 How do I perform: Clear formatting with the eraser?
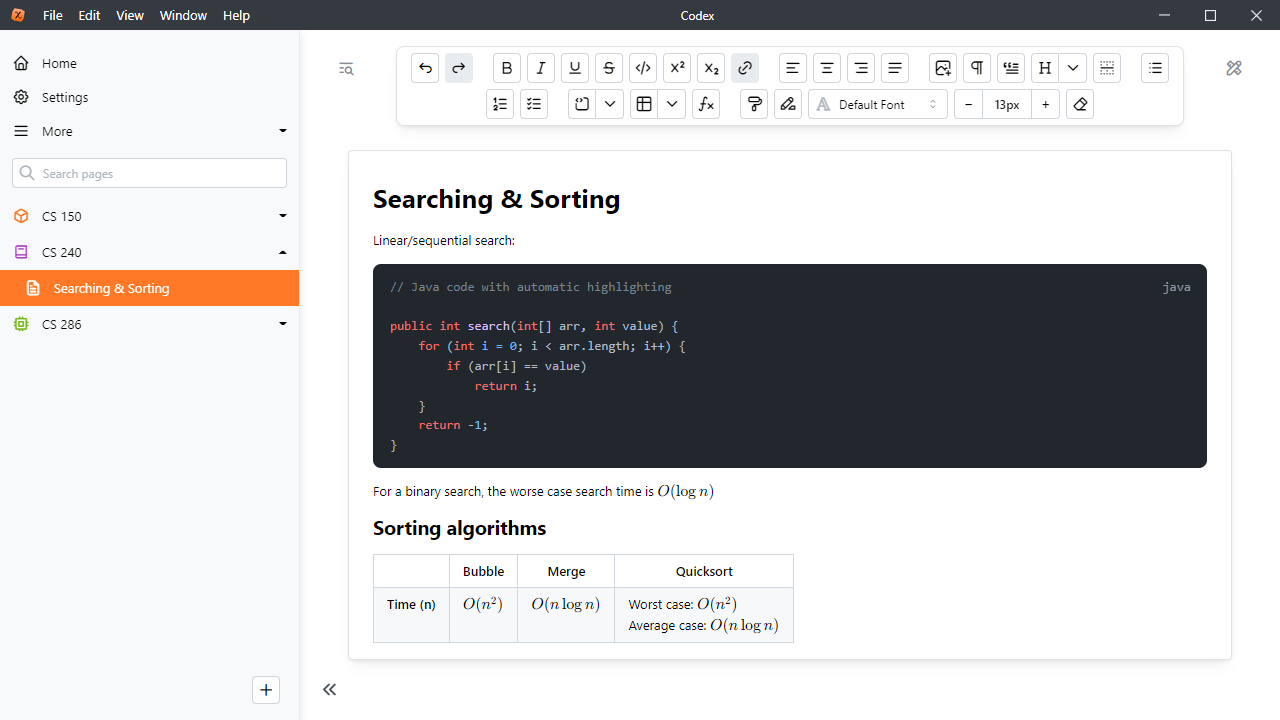click(x=1080, y=104)
